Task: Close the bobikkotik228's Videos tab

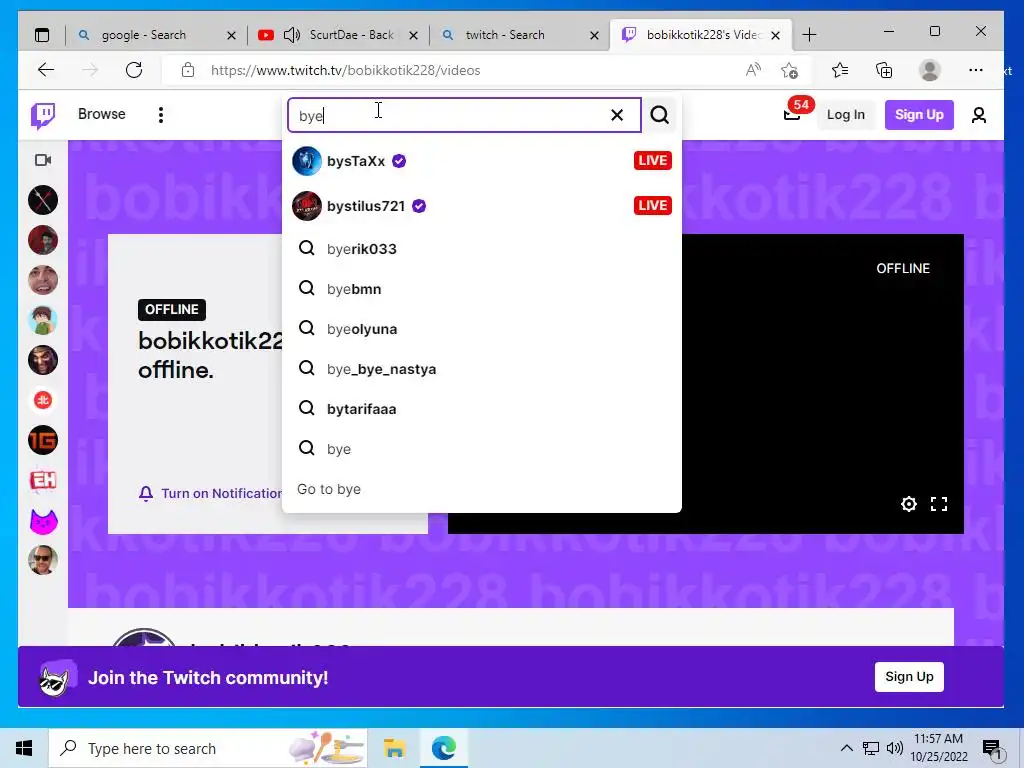Action: pos(775,35)
